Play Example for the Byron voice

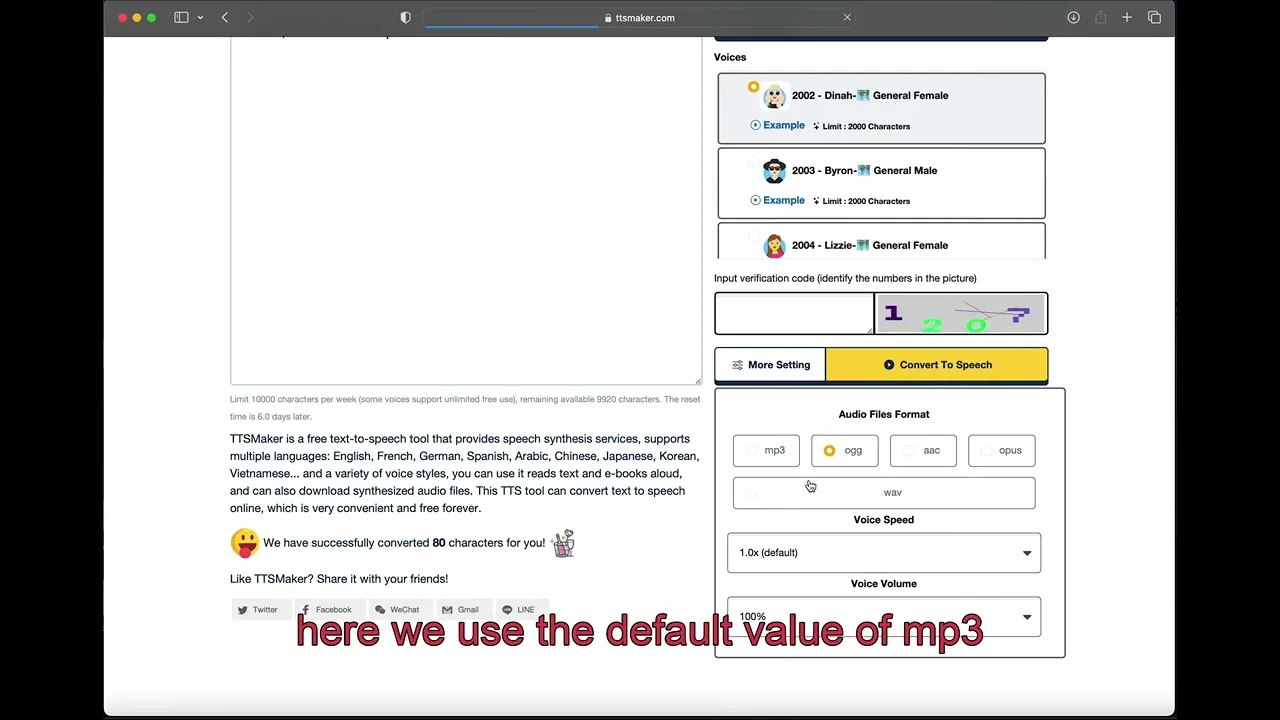point(777,200)
